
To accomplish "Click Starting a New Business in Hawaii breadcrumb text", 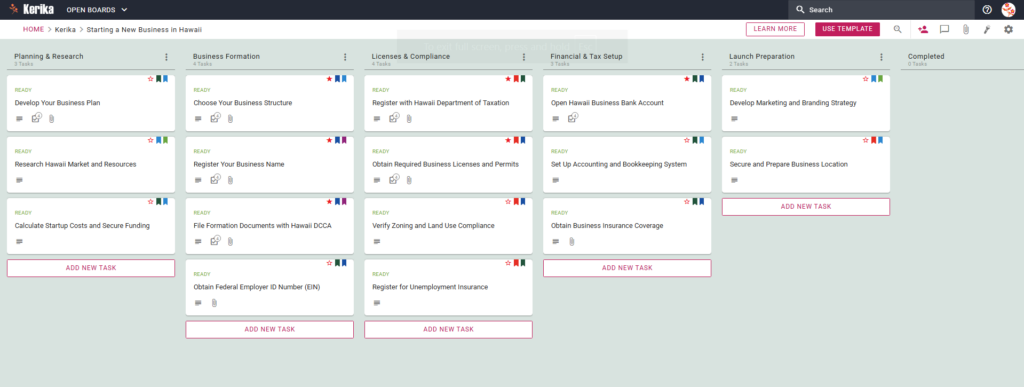I will [x=144, y=29].
